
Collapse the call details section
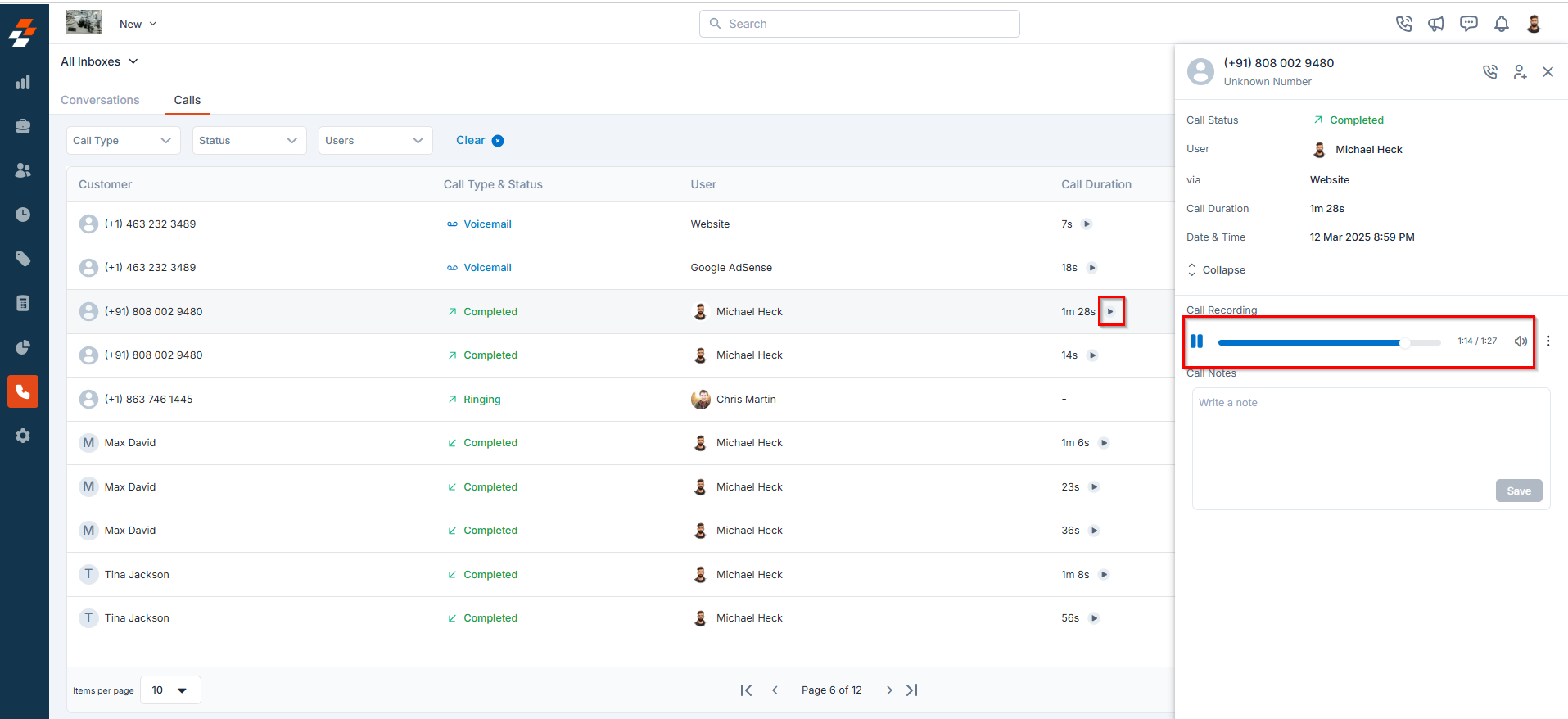pyautogui.click(x=1216, y=269)
